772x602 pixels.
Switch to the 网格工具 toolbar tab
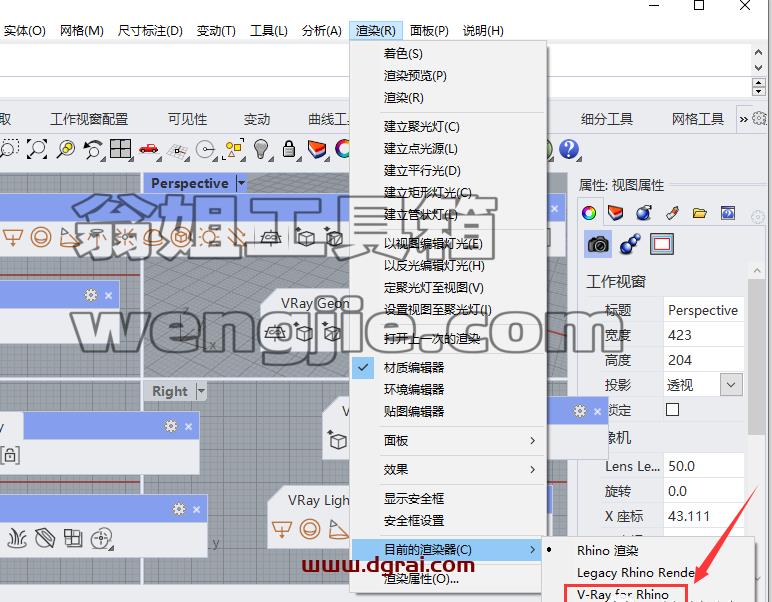click(x=698, y=119)
